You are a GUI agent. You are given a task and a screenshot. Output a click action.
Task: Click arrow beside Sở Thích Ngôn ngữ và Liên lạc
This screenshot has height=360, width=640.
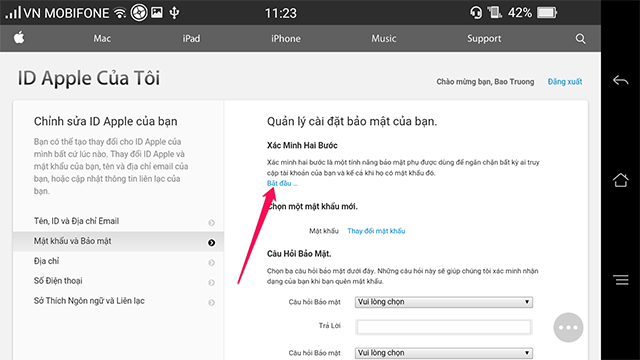click(x=211, y=302)
